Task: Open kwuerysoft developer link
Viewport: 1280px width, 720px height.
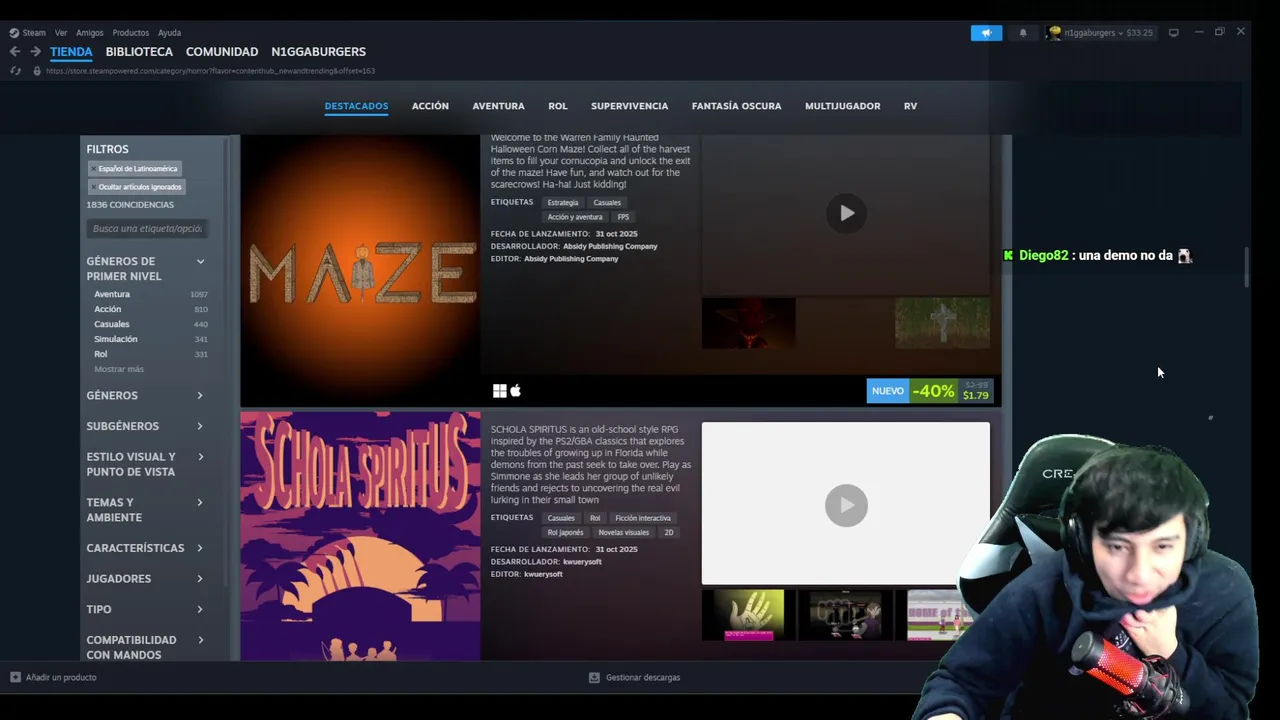Action: [582, 562]
